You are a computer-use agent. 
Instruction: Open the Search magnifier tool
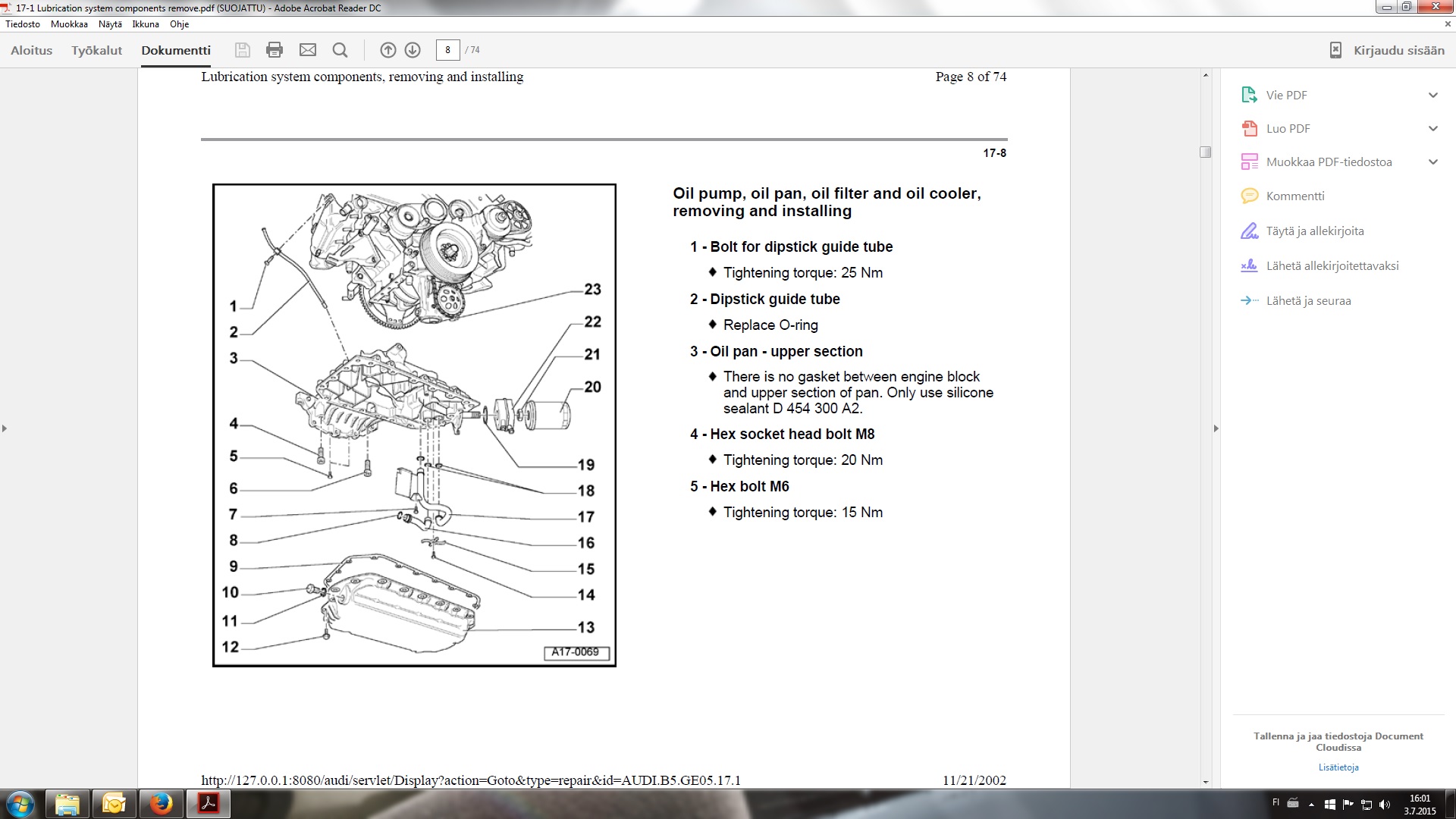click(340, 50)
